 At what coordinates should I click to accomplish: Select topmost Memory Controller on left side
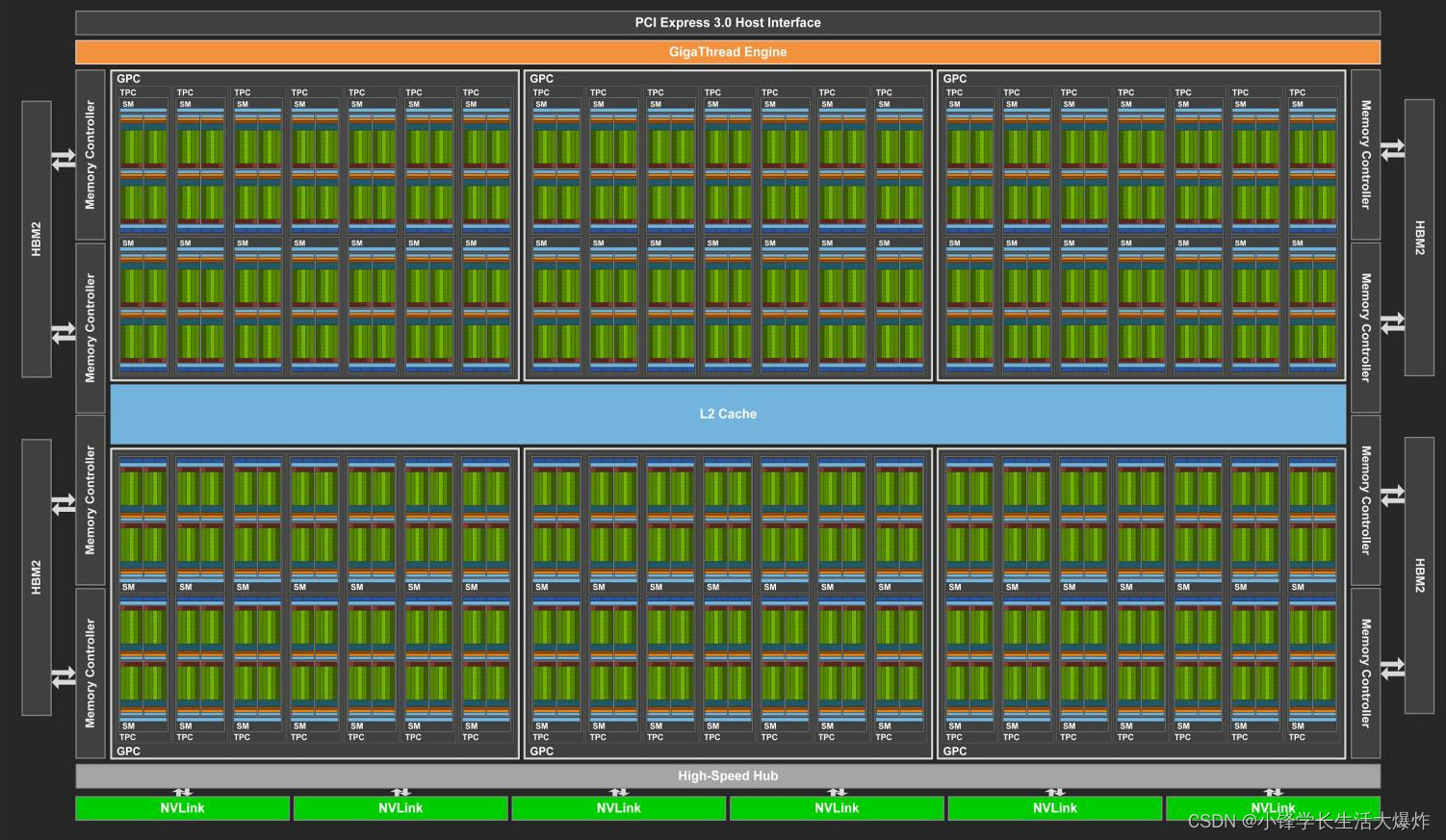pos(90,155)
